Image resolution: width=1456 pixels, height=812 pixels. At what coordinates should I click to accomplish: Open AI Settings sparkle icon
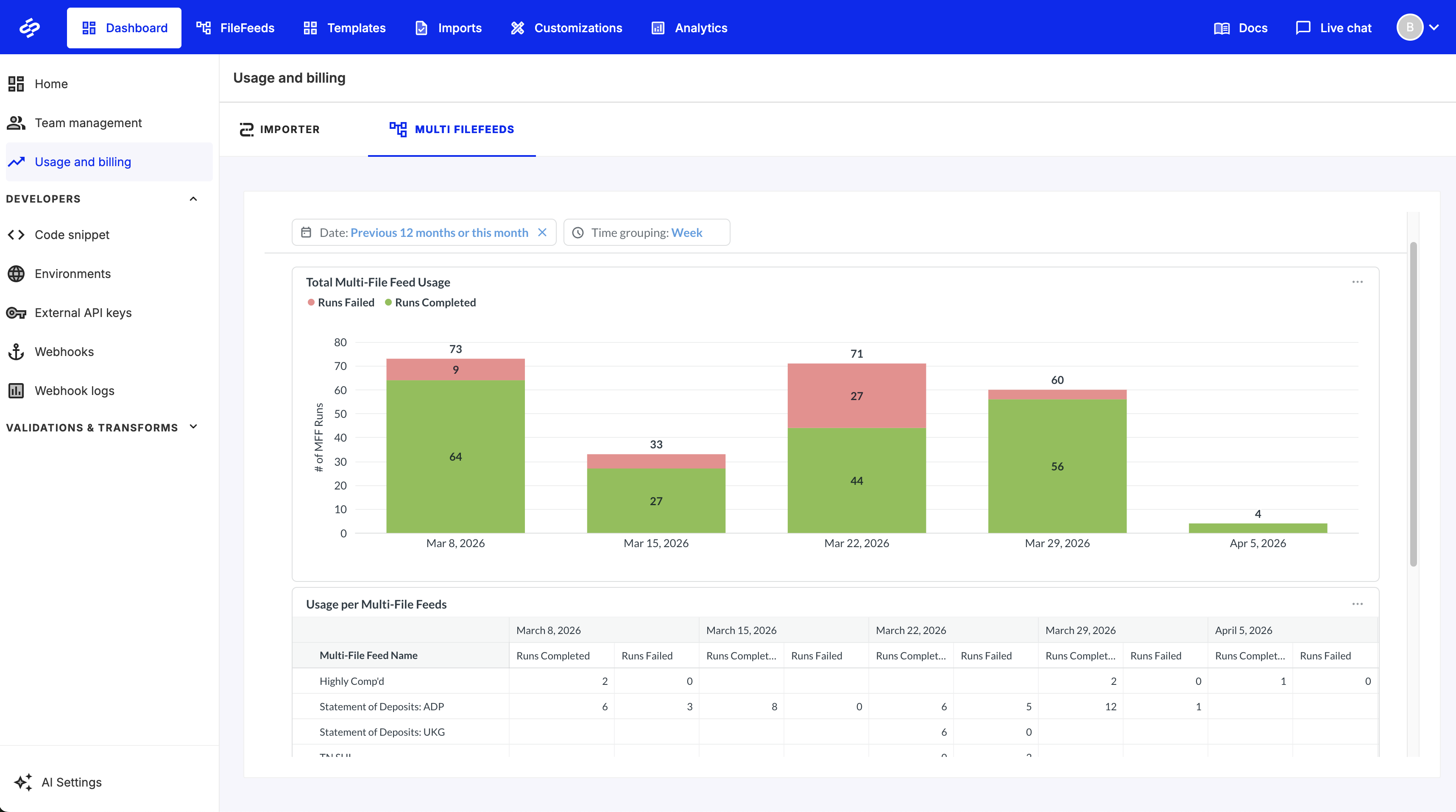coord(23,782)
